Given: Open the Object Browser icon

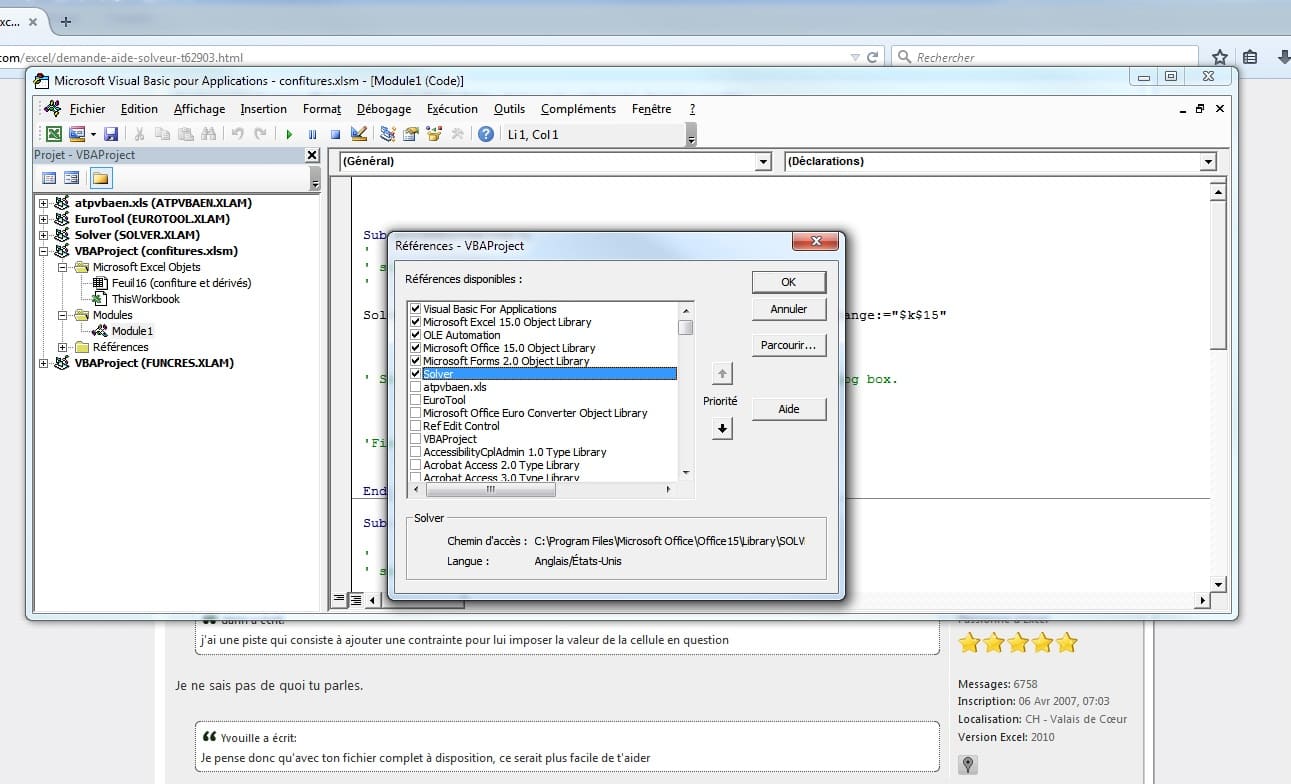Looking at the screenshot, I should click(x=435, y=134).
